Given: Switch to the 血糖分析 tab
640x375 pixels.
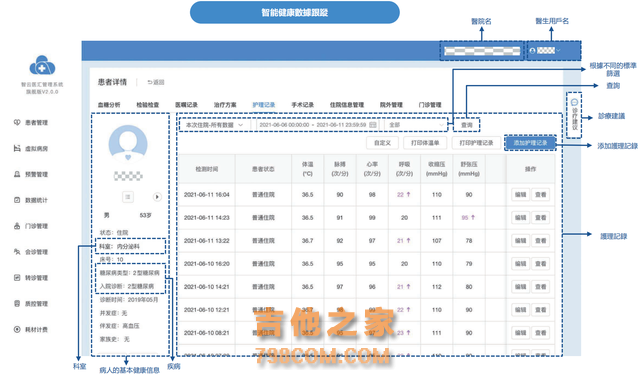Looking at the screenshot, I should 109,105.
